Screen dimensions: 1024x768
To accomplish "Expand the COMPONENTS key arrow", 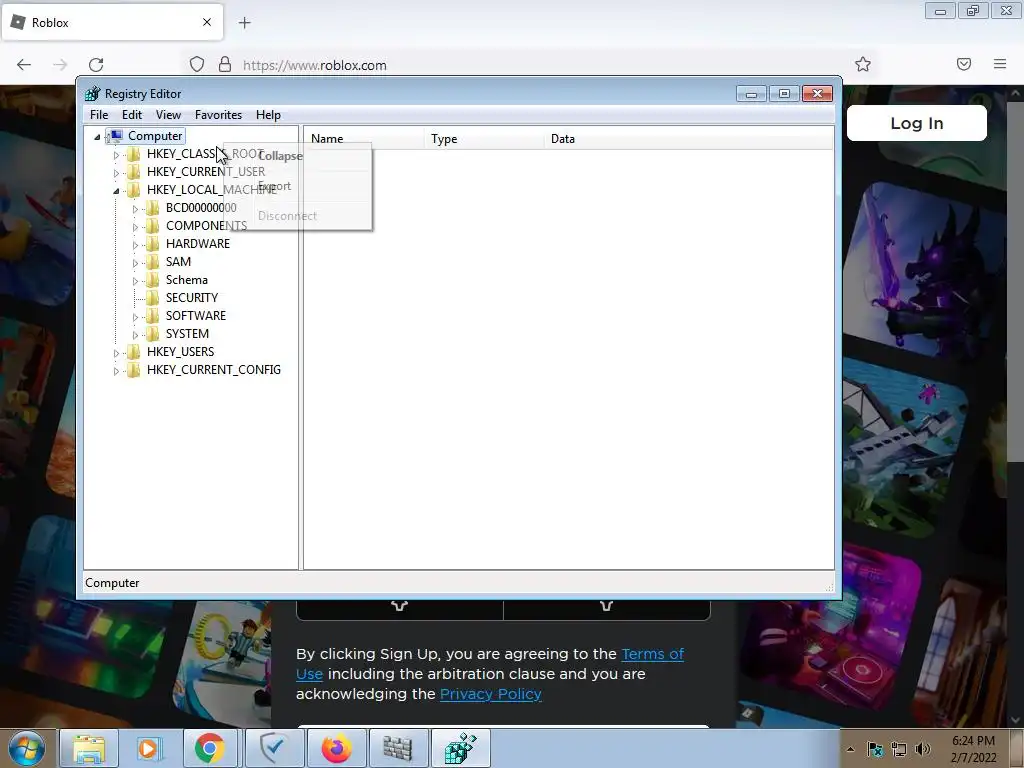I will click(x=135, y=227).
